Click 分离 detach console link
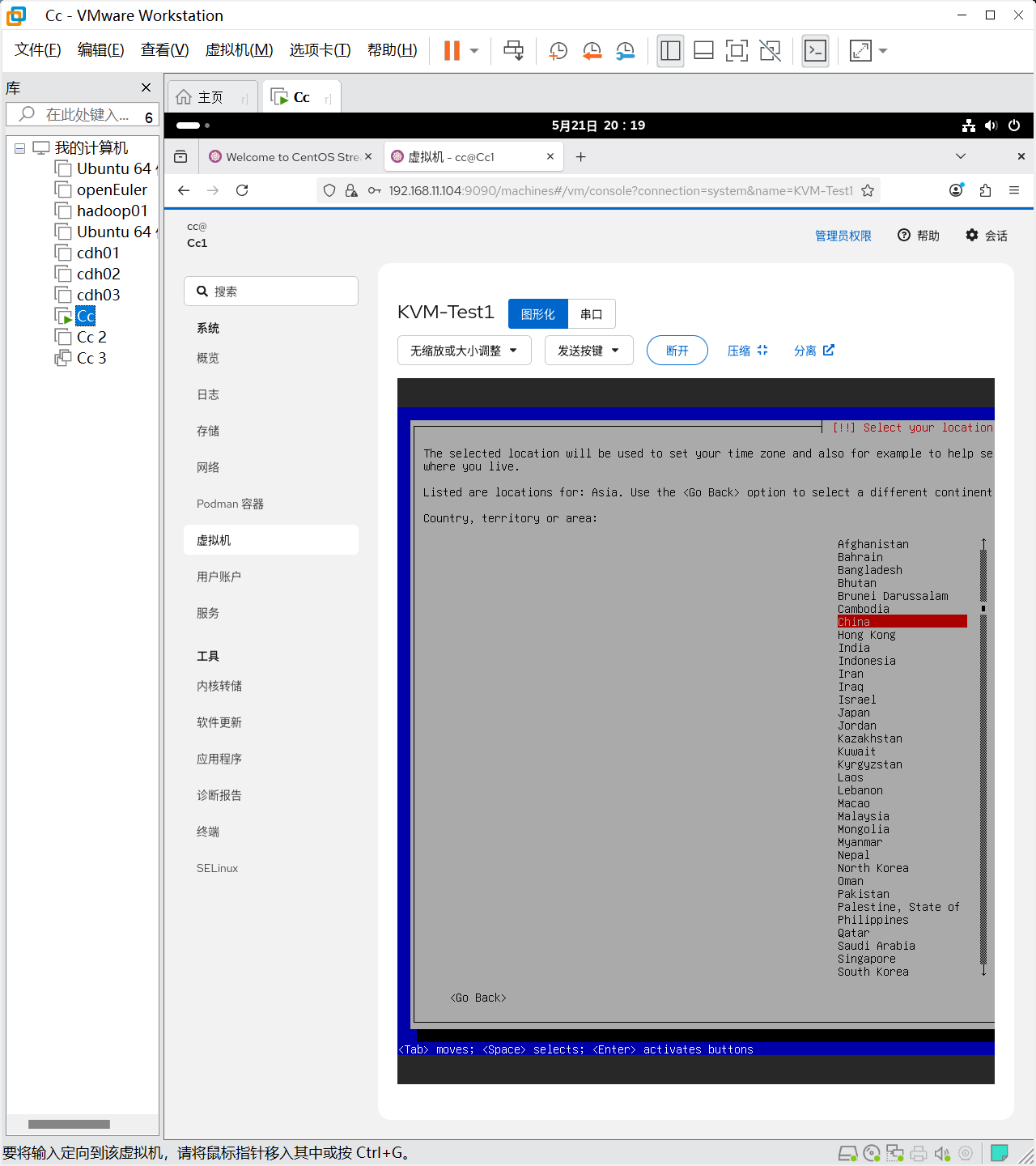Image resolution: width=1036 pixels, height=1166 pixels. coord(814,351)
